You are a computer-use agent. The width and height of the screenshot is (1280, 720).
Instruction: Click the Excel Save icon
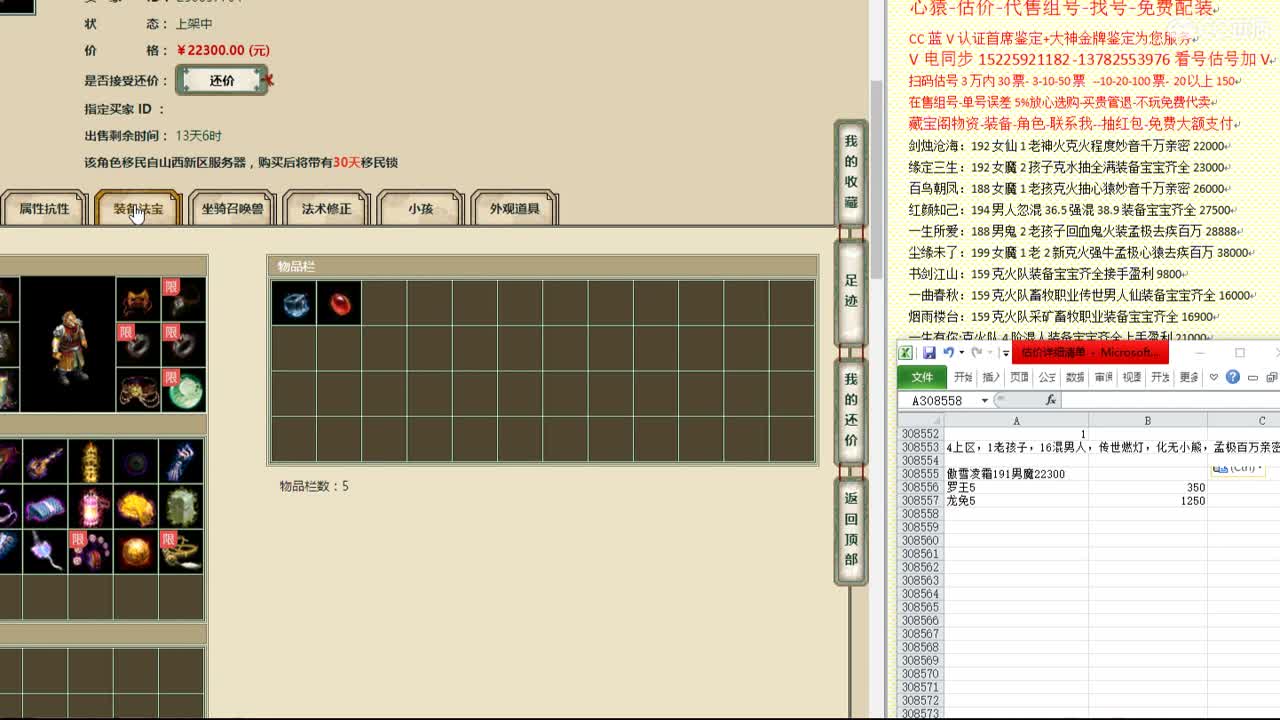coord(930,352)
